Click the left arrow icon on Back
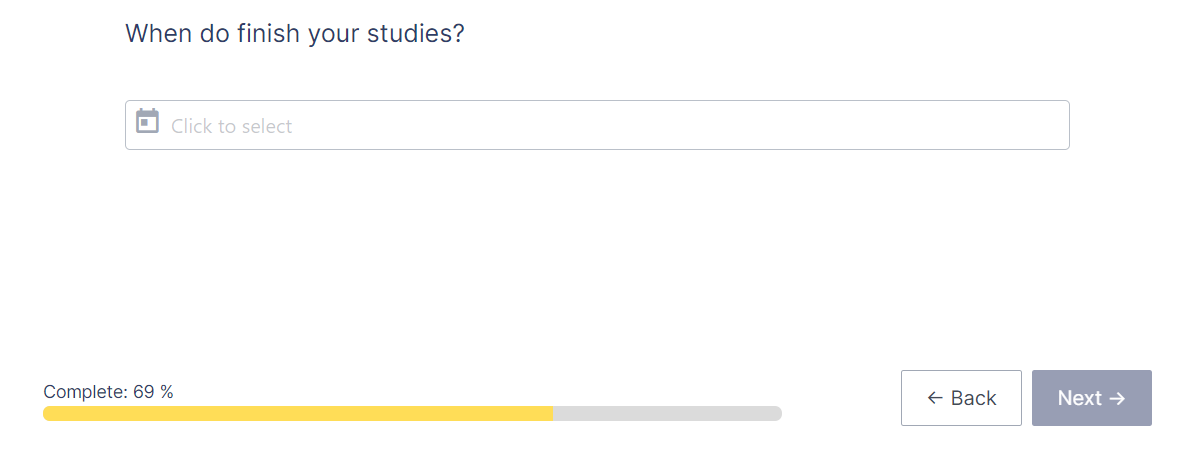1191x462 pixels. point(935,398)
